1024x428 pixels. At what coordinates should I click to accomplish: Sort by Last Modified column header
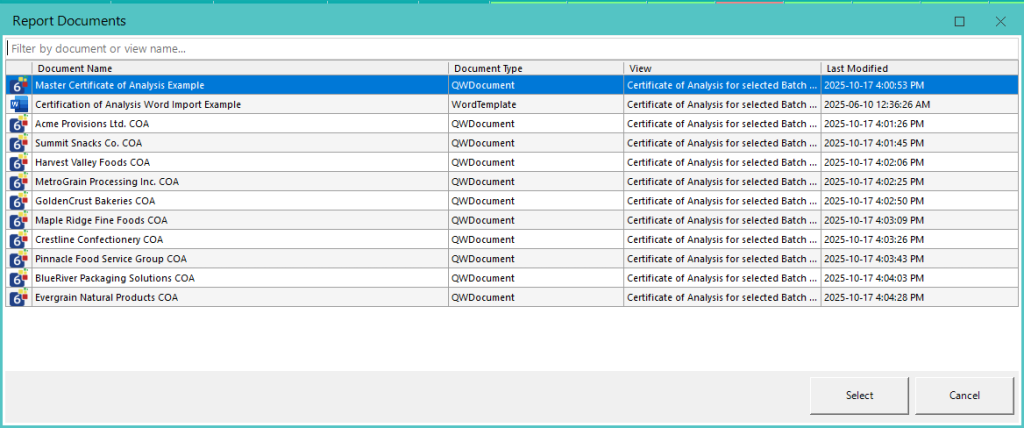click(918, 68)
